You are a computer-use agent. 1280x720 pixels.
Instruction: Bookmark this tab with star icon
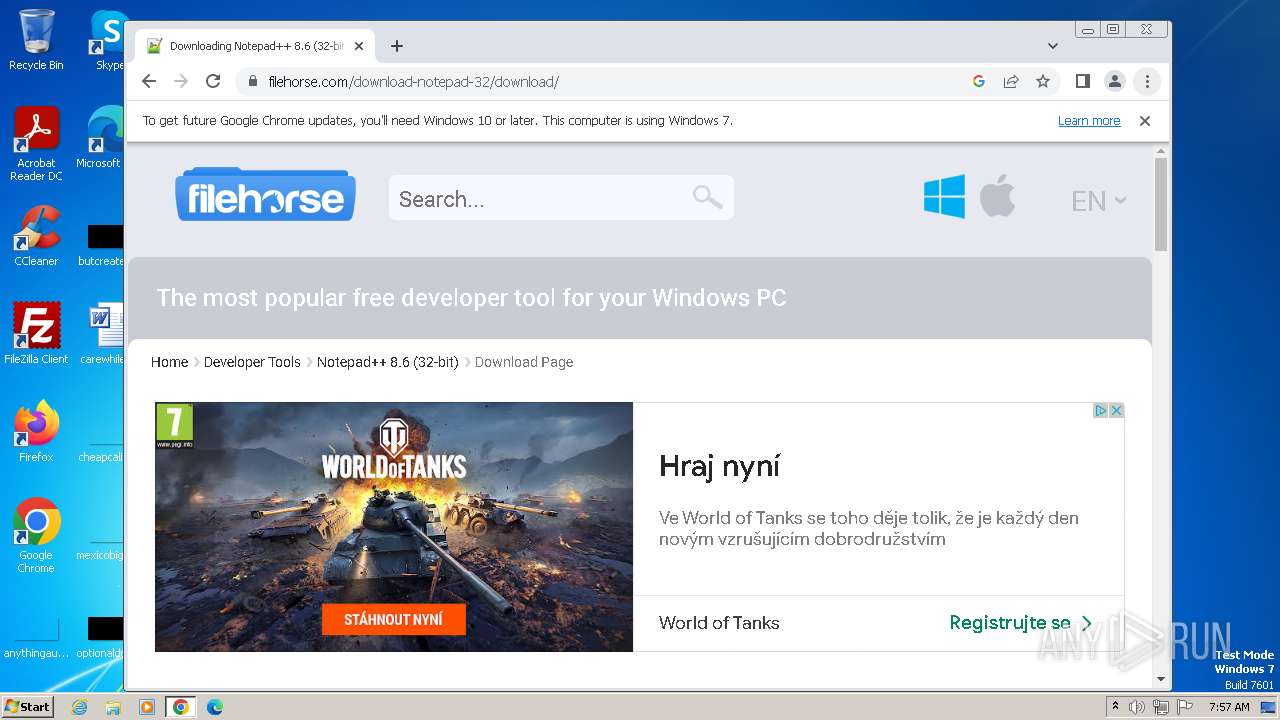point(1043,81)
